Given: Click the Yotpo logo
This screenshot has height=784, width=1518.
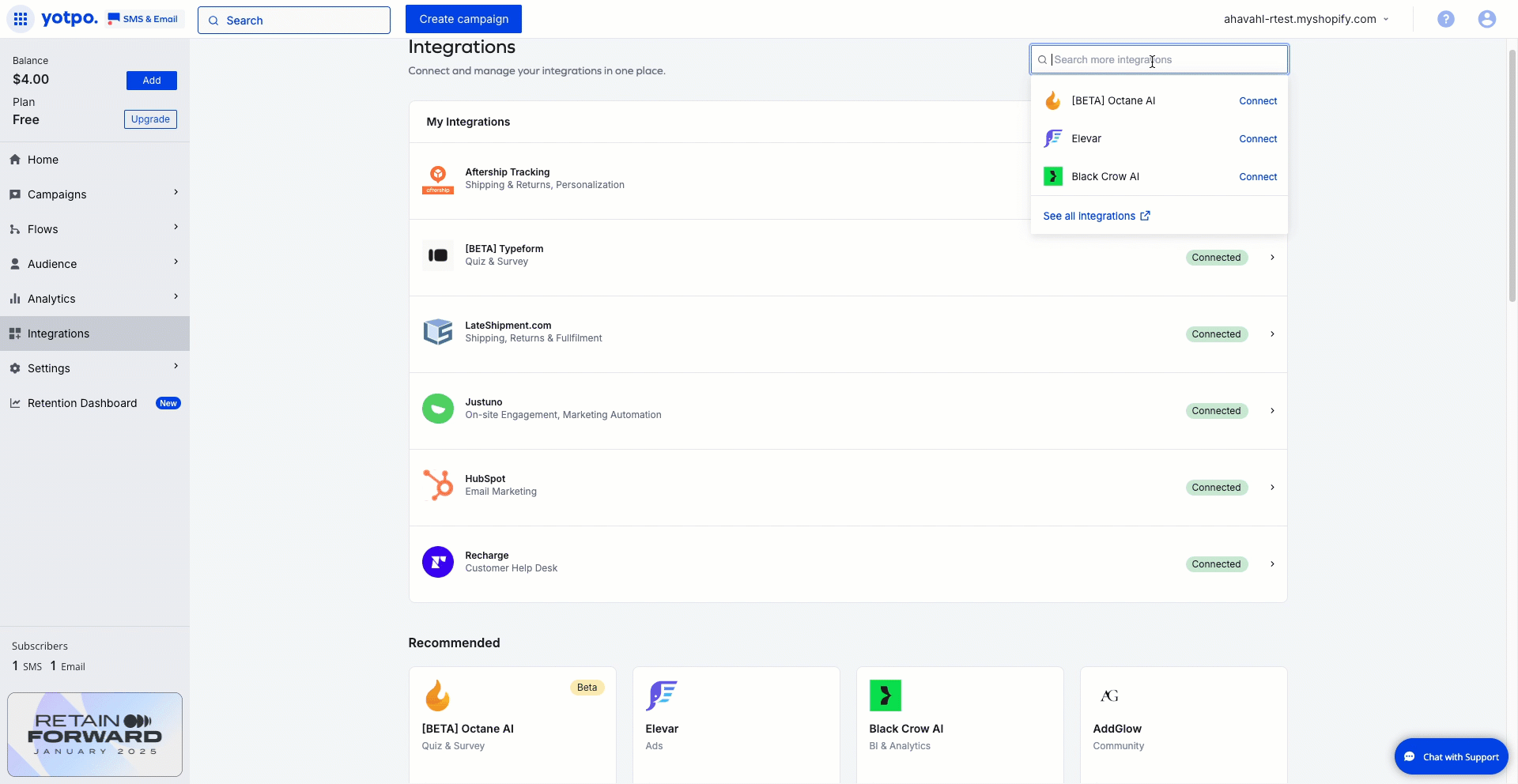Looking at the screenshot, I should (70, 18).
